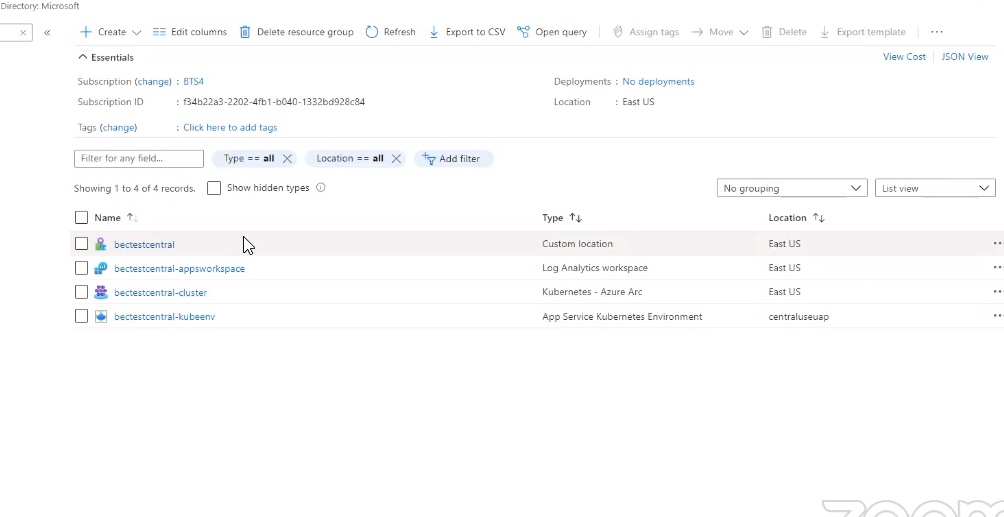This screenshot has width=1004, height=517.
Task: Focus the Filter for any field box
Action: tap(139, 158)
